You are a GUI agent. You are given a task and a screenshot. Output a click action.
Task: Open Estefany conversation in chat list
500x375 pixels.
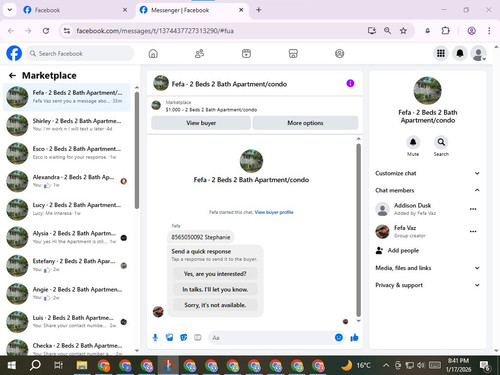[x=67, y=265]
